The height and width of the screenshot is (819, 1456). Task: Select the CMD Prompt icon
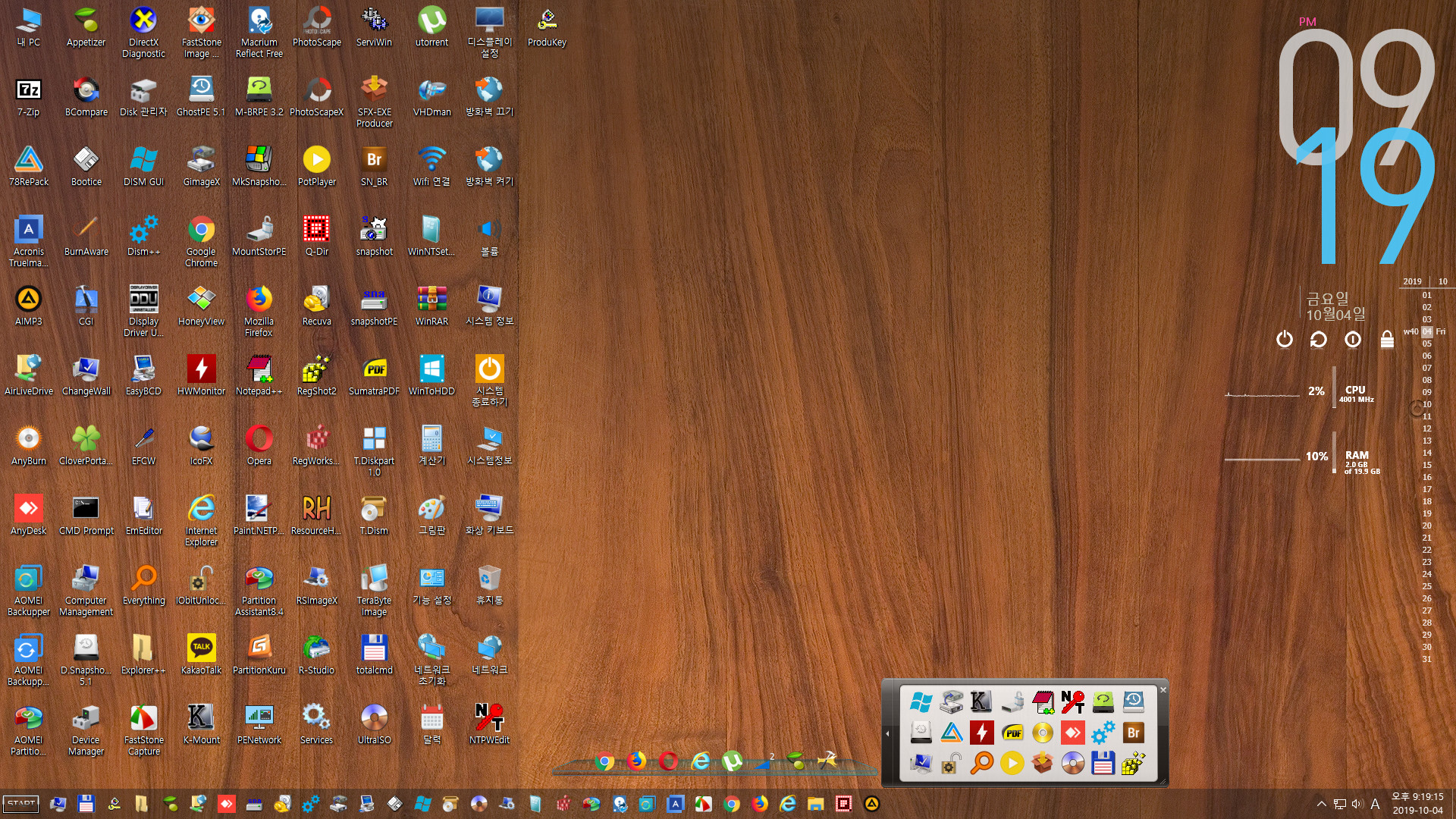[x=86, y=516]
